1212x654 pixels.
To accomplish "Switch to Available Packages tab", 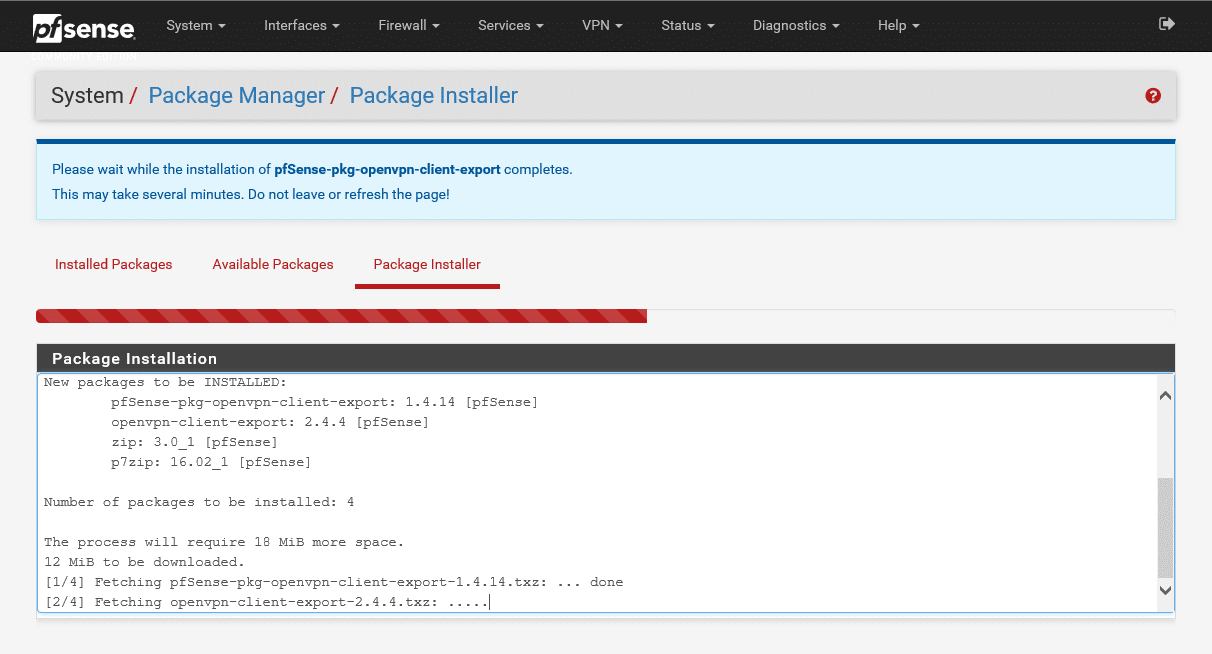I will pyautogui.click(x=273, y=264).
